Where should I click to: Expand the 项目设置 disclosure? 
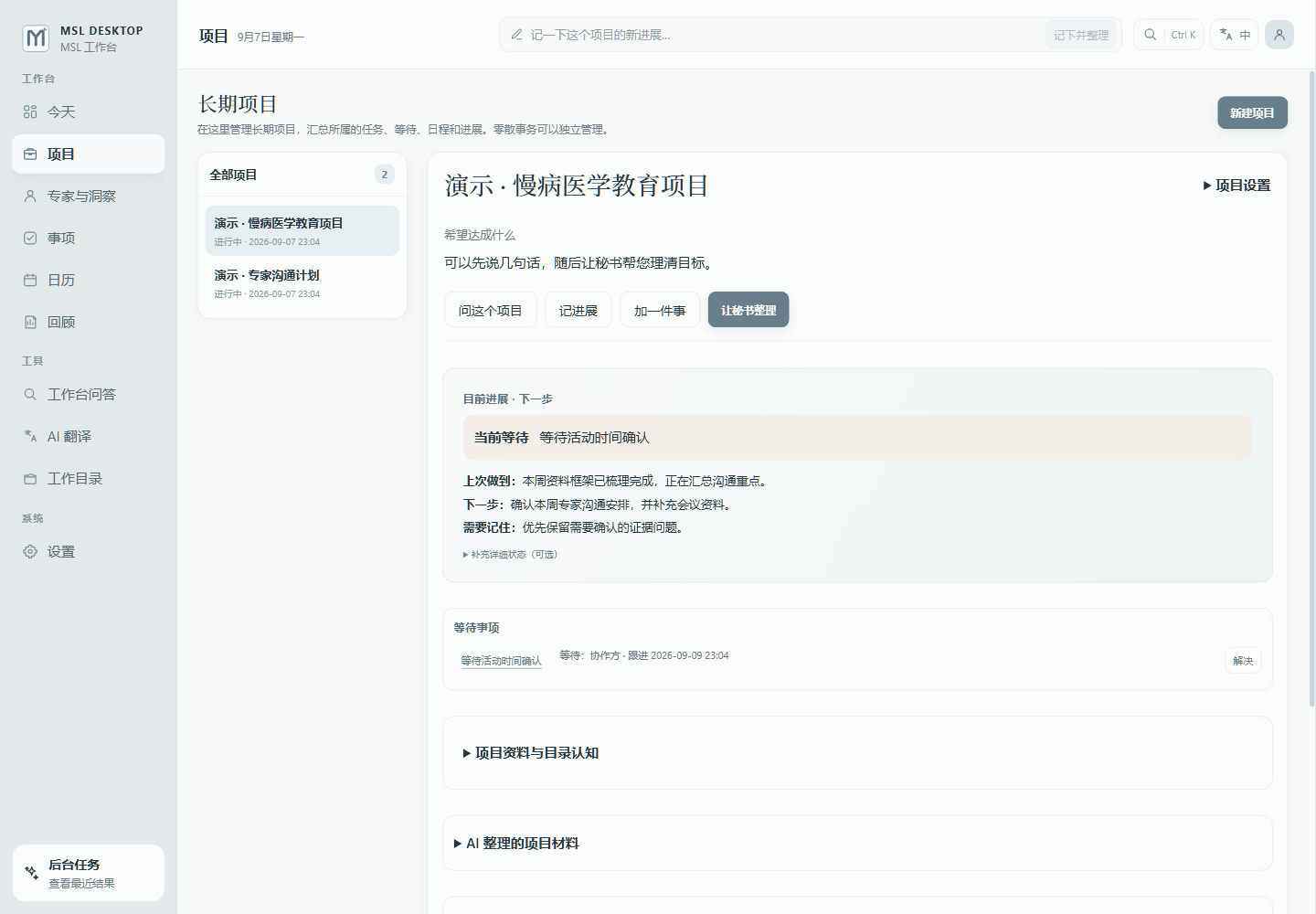1236,185
